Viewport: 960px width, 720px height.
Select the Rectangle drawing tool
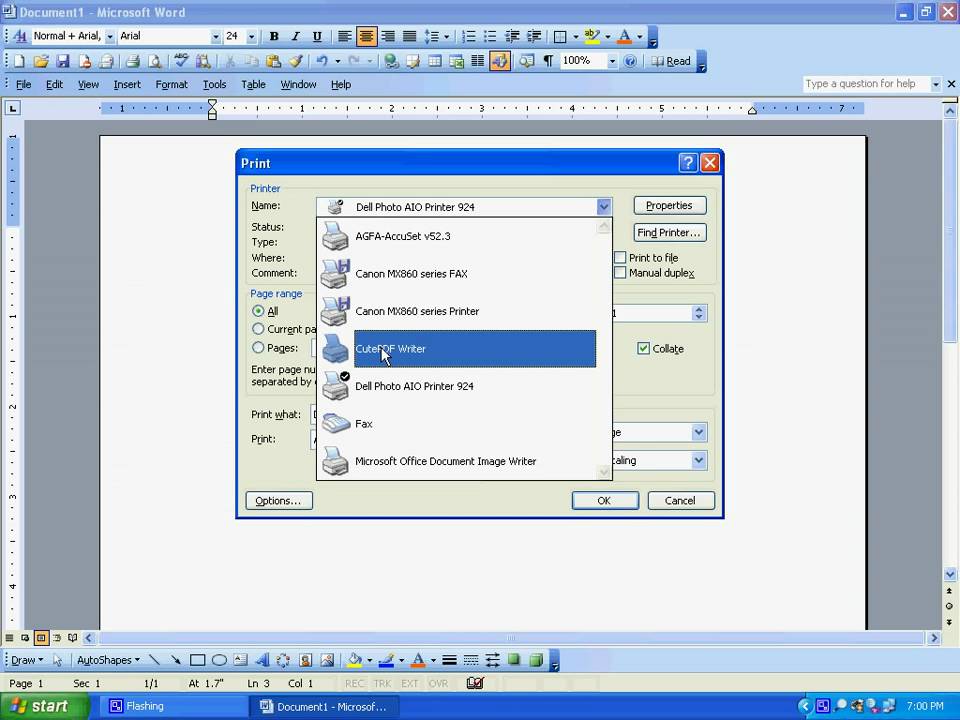tap(197, 660)
